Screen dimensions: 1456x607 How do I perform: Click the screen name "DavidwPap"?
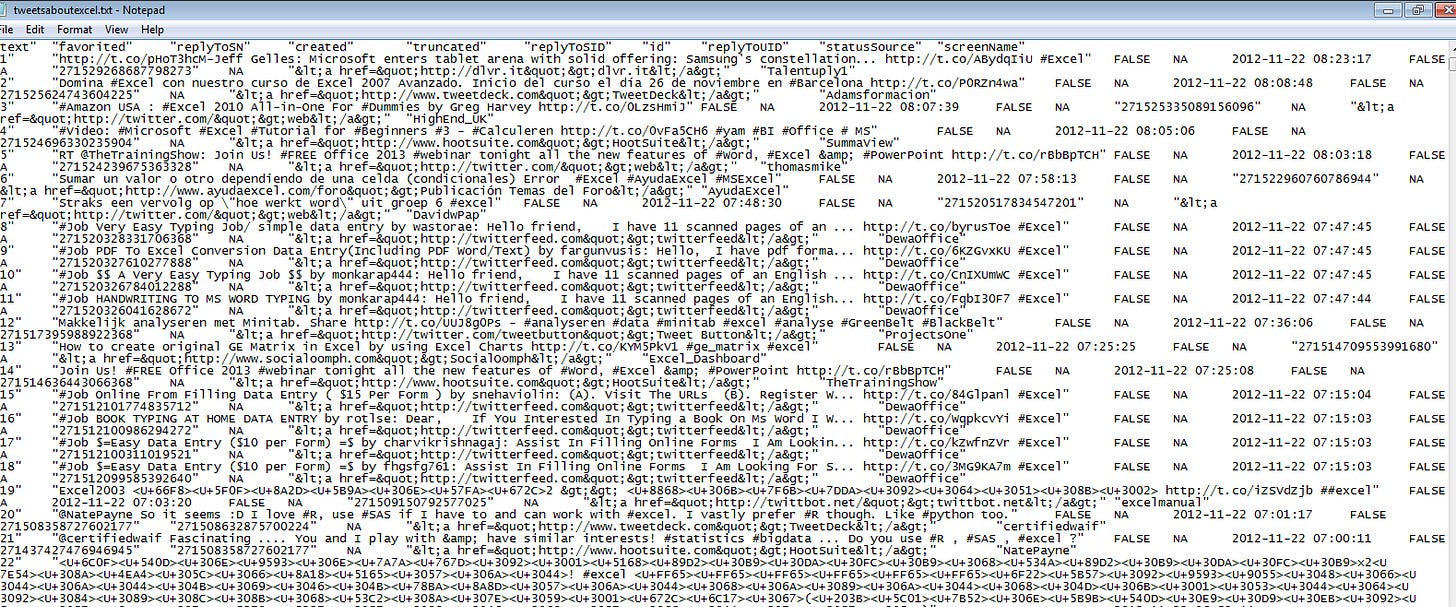pos(449,216)
